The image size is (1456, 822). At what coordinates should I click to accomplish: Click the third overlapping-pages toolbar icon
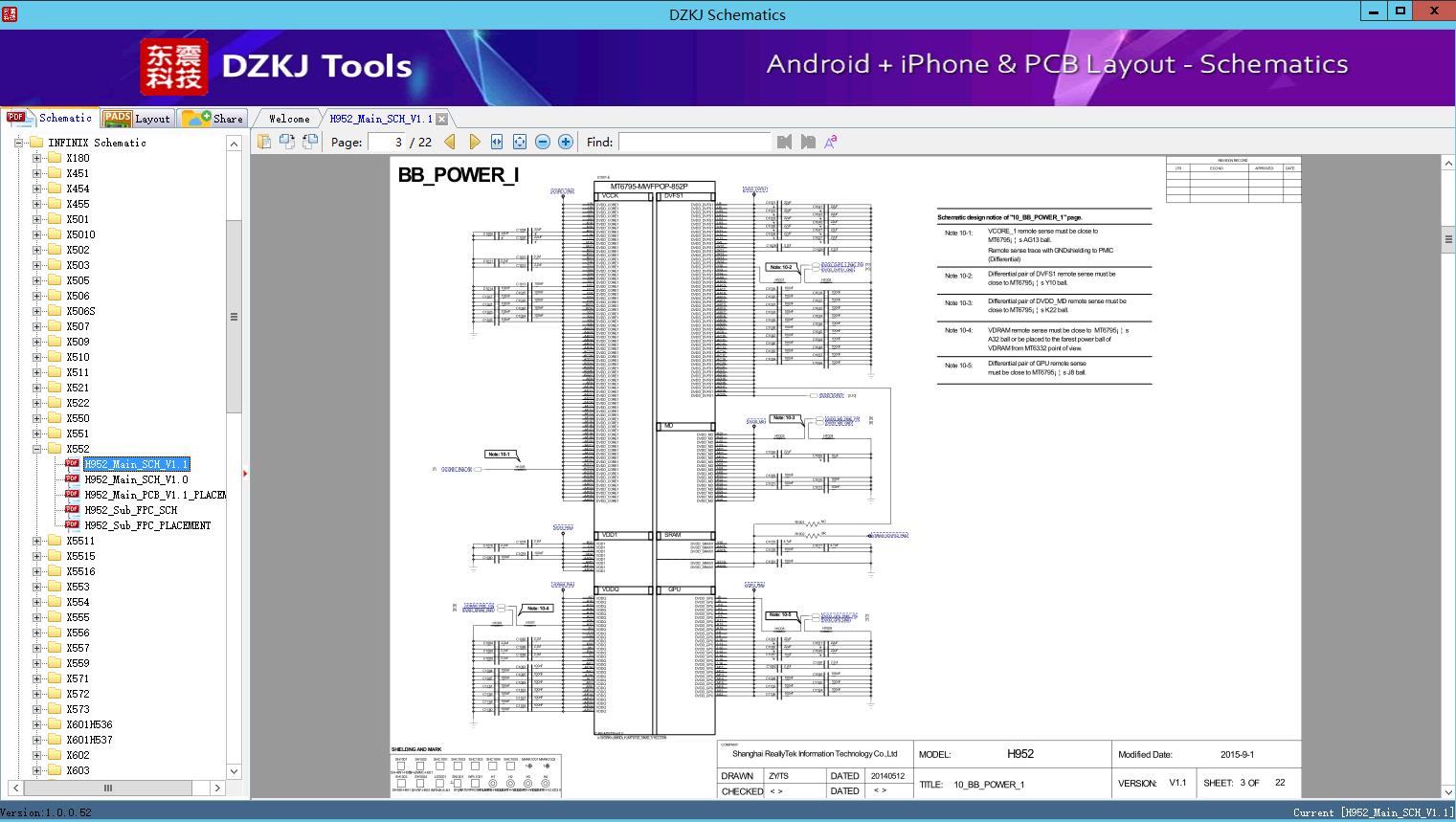coord(310,142)
